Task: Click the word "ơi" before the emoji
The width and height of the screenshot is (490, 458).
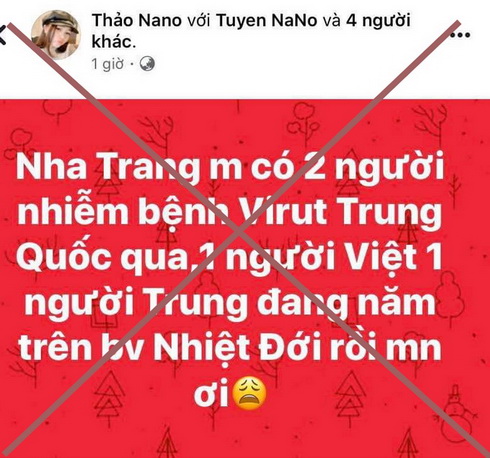Action: click(x=211, y=397)
